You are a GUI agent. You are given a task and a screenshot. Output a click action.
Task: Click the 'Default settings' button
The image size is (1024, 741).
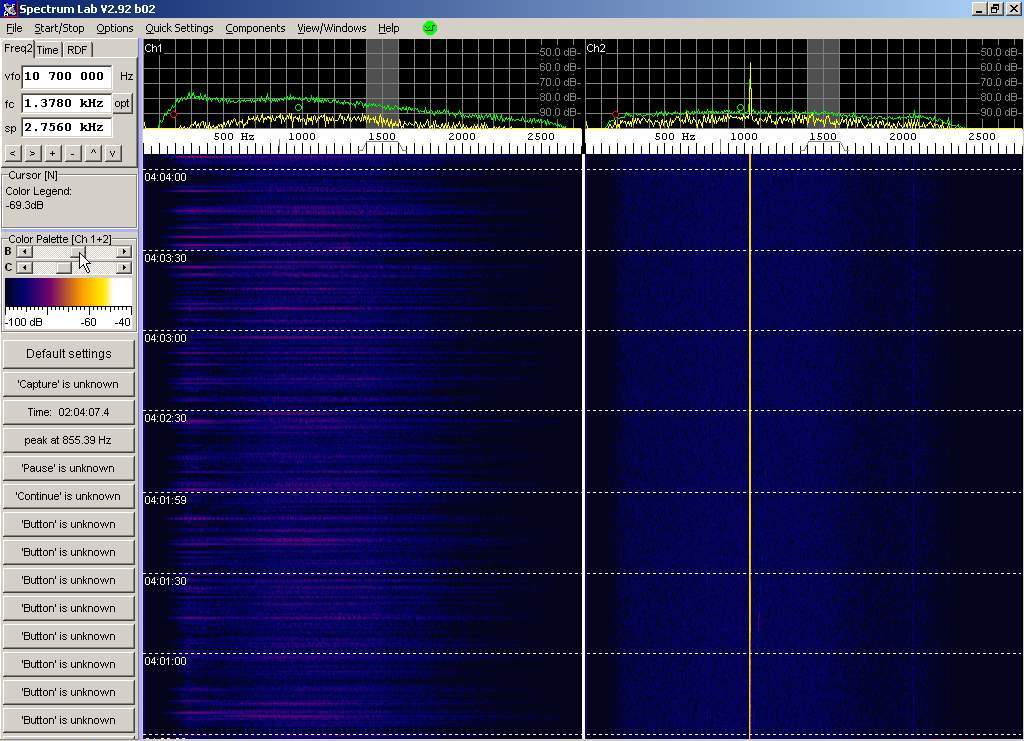[x=68, y=354]
